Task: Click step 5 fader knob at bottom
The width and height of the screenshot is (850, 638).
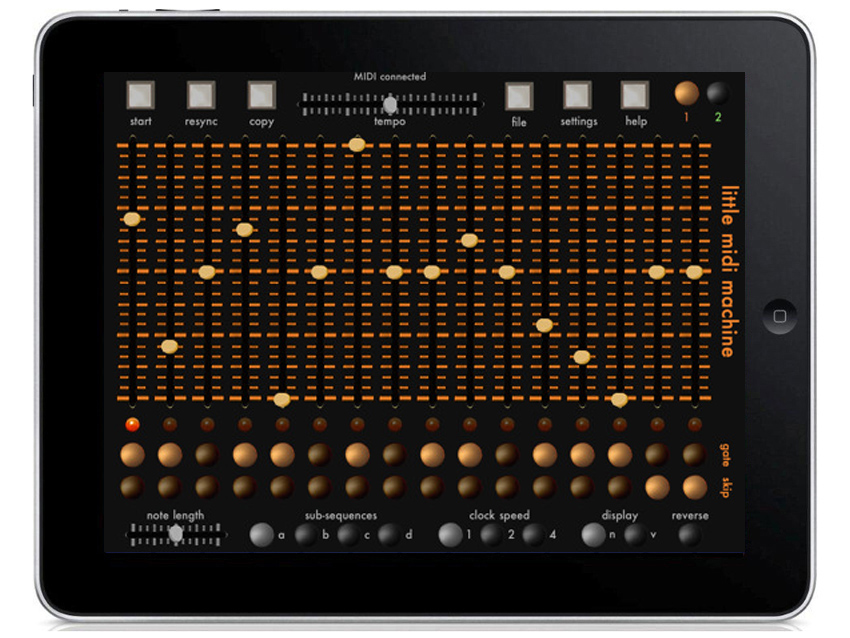Action: coord(282,400)
